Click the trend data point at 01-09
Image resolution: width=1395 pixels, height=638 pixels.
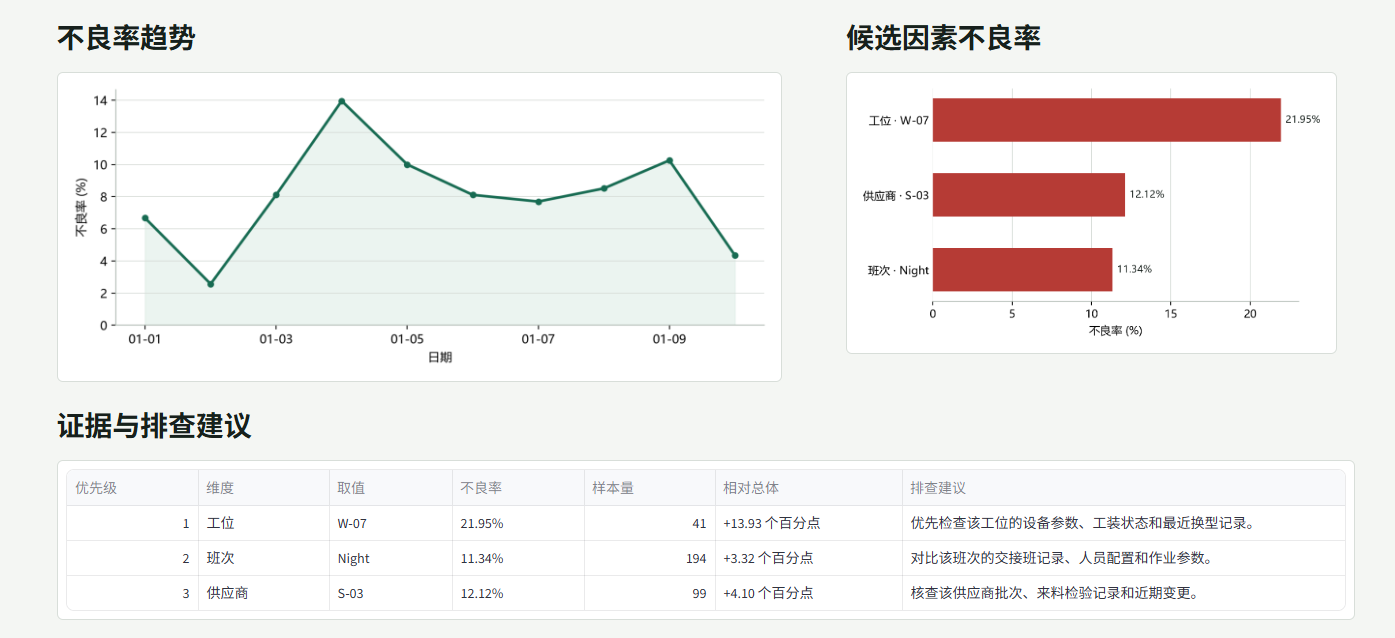click(x=669, y=160)
